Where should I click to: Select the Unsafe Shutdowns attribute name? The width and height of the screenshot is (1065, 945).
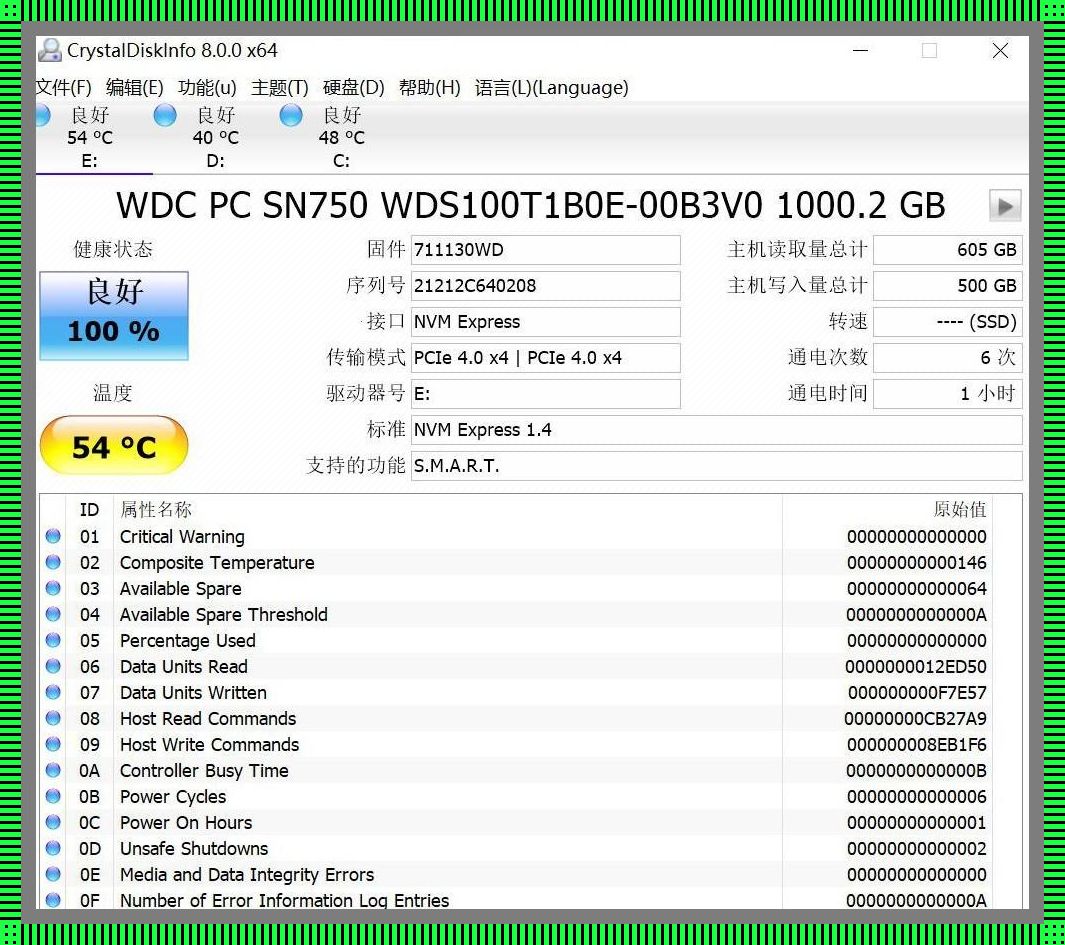(194, 849)
